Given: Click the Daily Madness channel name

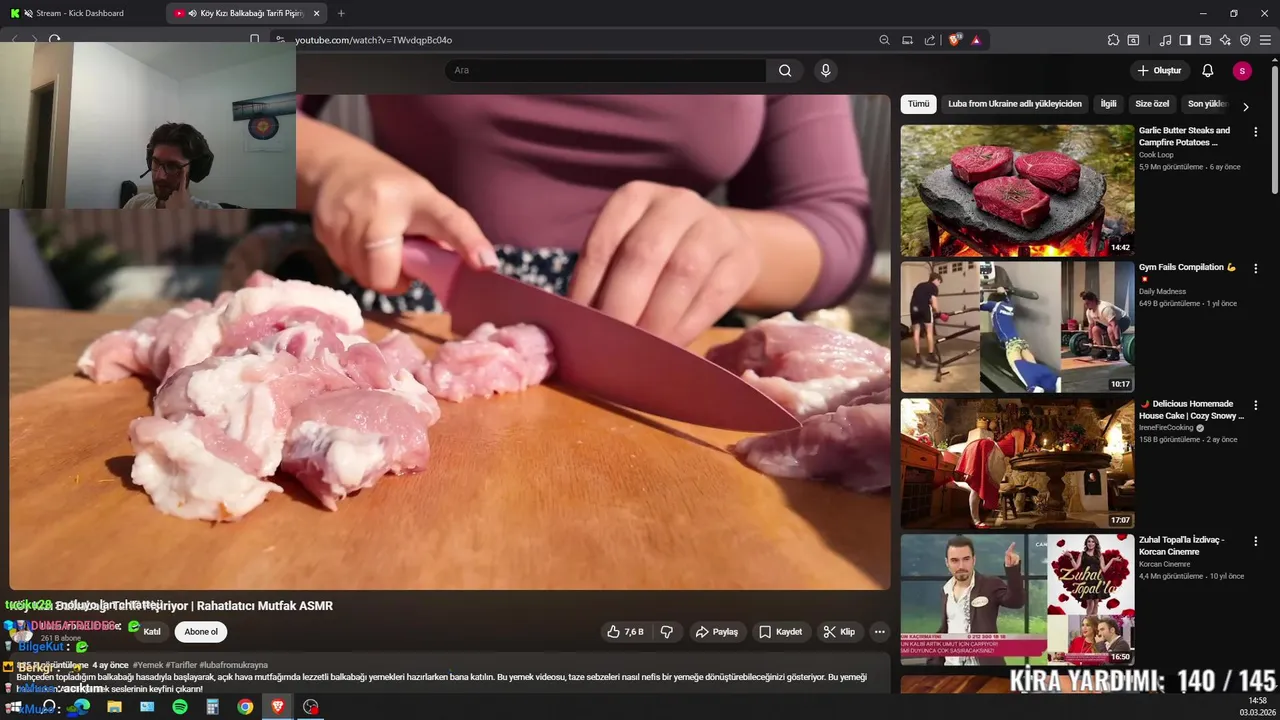Looking at the screenshot, I should [x=1162, y=292].
